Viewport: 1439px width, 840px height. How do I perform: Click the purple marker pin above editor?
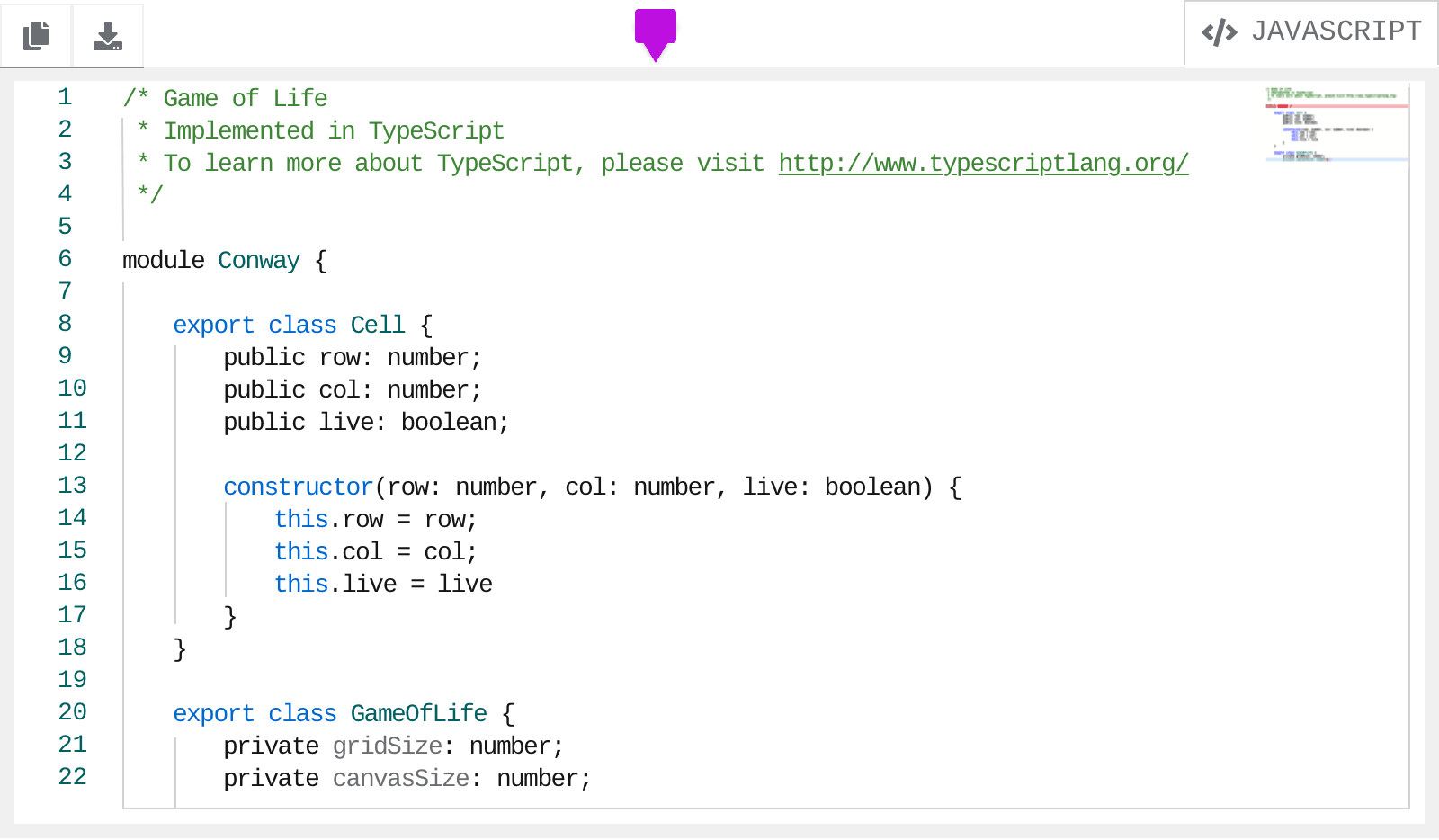point(655,32)
